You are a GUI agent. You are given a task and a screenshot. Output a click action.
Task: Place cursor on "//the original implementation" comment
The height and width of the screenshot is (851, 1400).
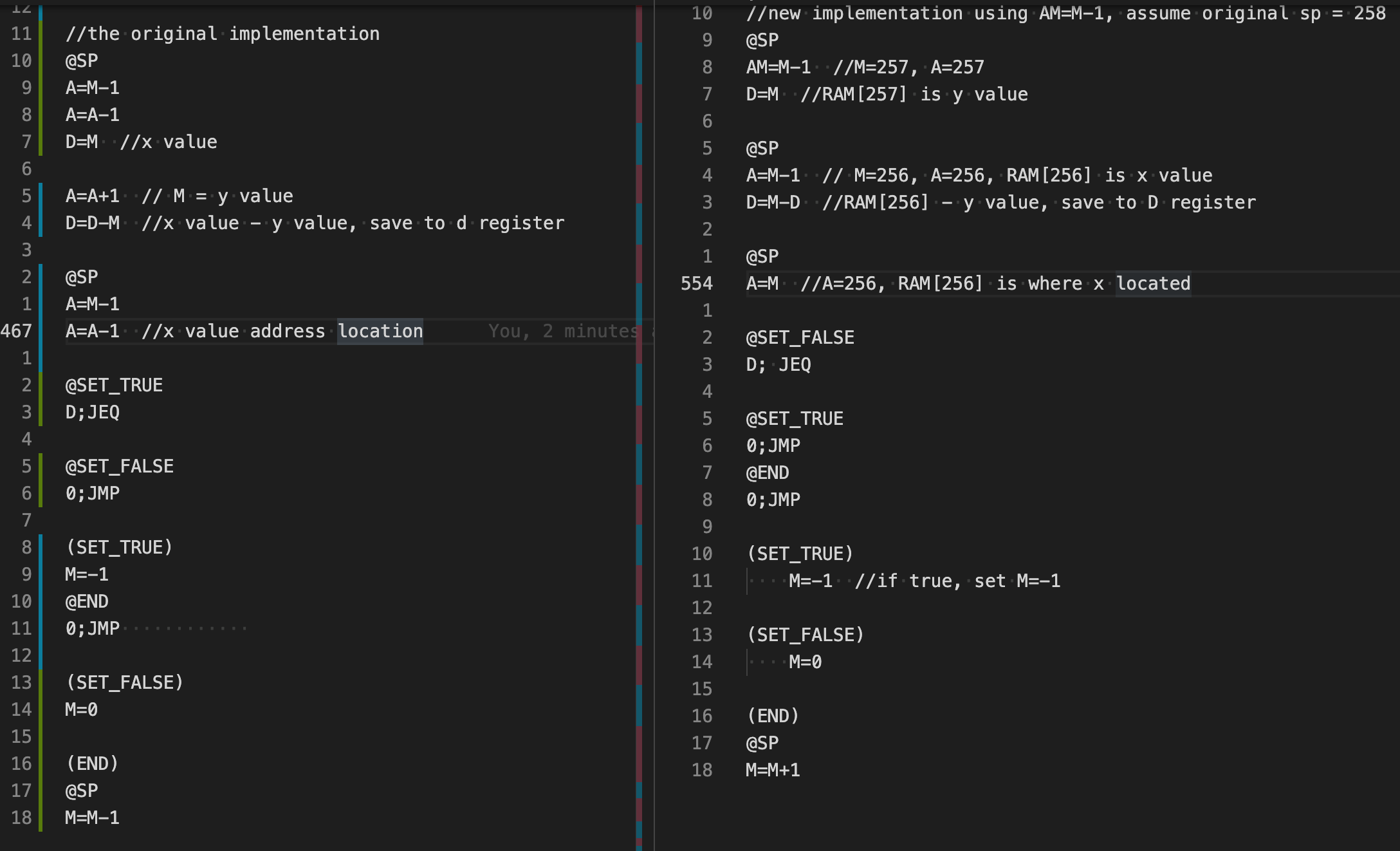click(223, 33)
